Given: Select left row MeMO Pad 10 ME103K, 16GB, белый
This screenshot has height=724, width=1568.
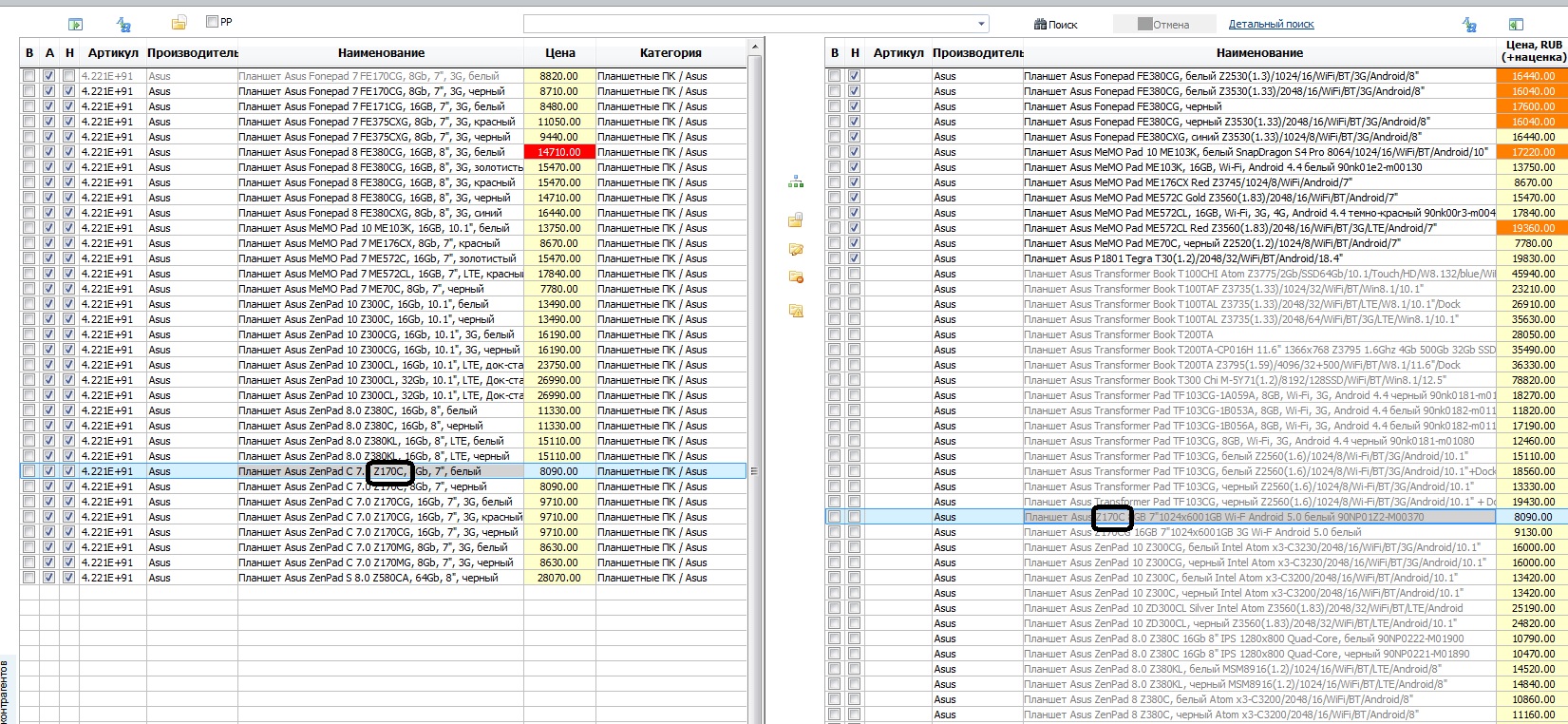Looking at the screenshot, I should click(x=380, y=228).
